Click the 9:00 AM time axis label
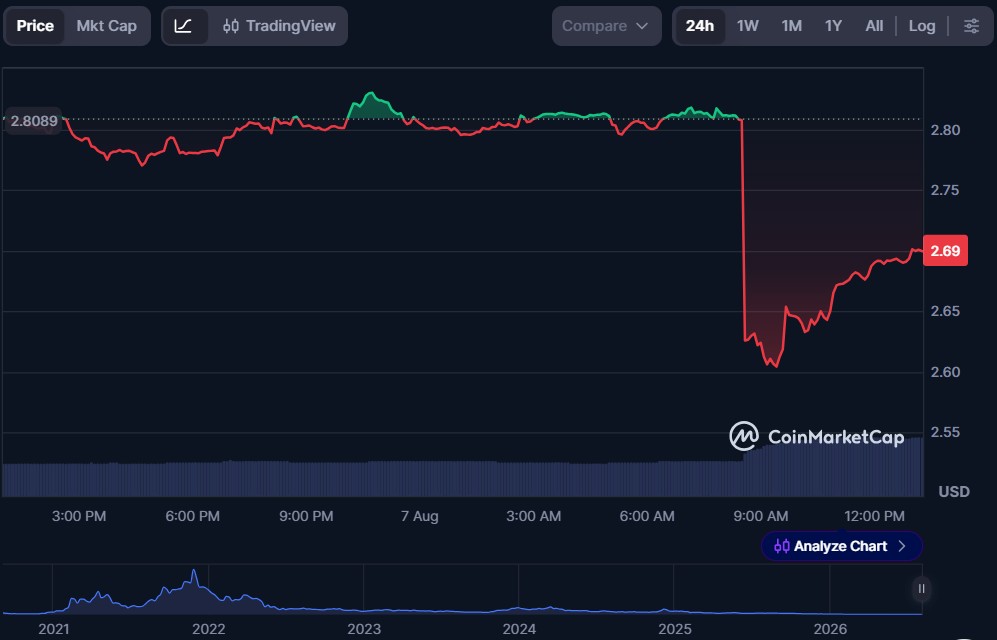The height and width of the screenshot is (640, 997). (x=760, y=516)
